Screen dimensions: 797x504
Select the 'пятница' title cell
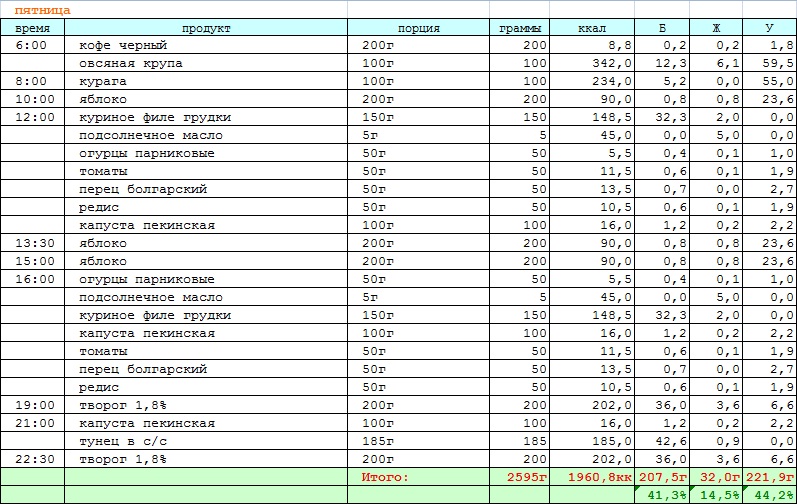[43, 10]
